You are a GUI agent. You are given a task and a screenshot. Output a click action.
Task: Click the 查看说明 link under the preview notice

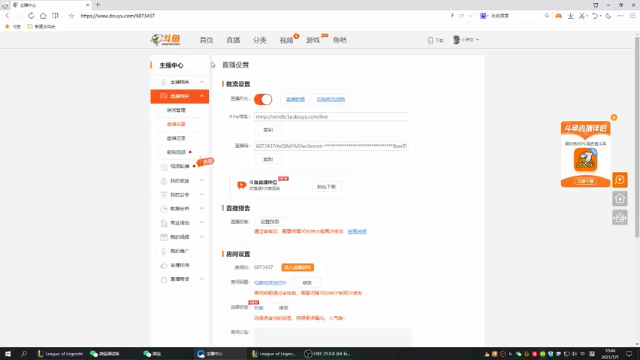coord(357,231)
